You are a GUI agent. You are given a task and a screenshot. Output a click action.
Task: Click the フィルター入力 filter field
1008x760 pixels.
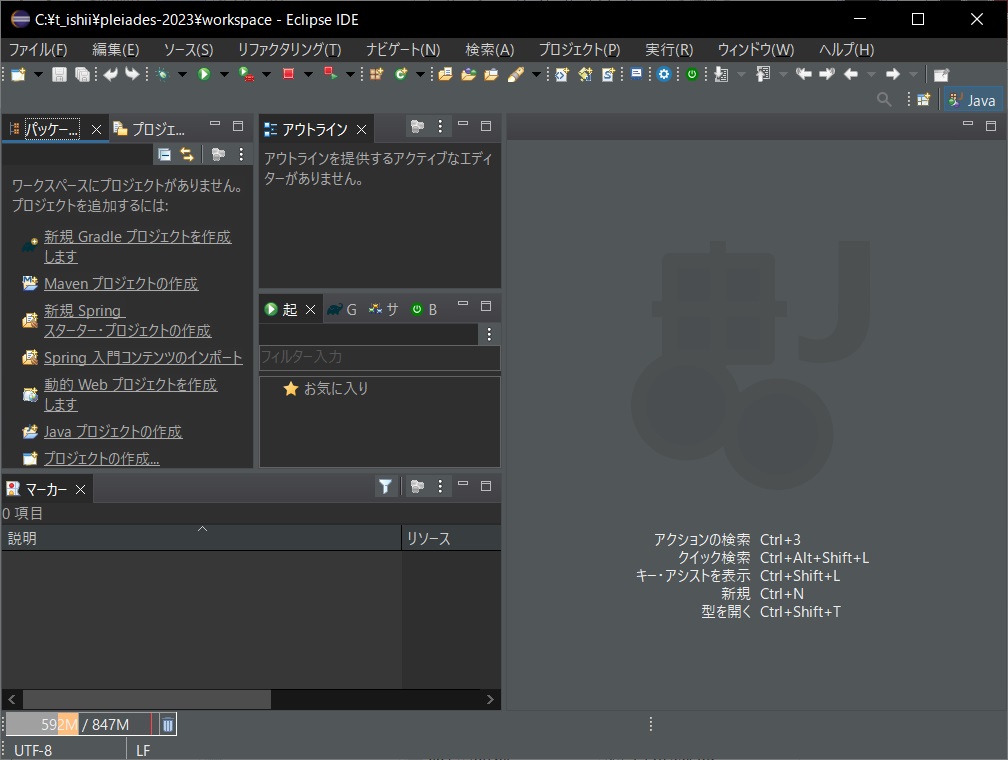click(379, 357)
